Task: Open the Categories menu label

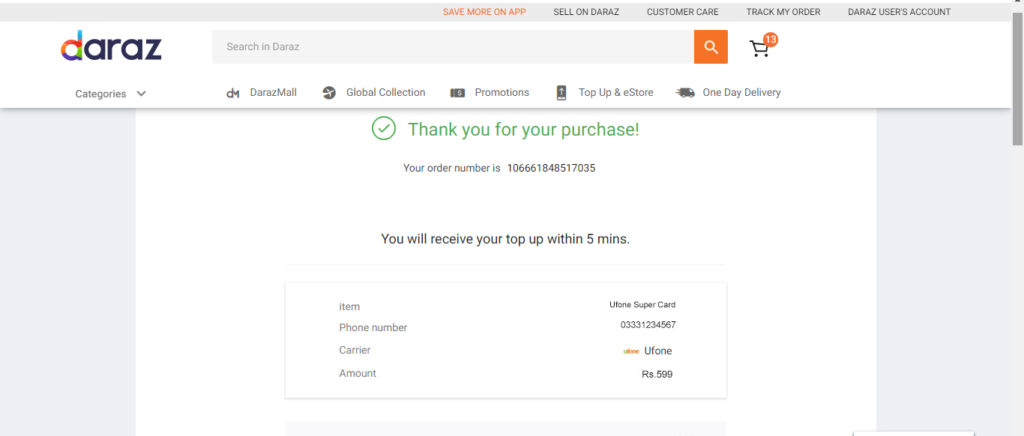Action: [x=101, y=93]
